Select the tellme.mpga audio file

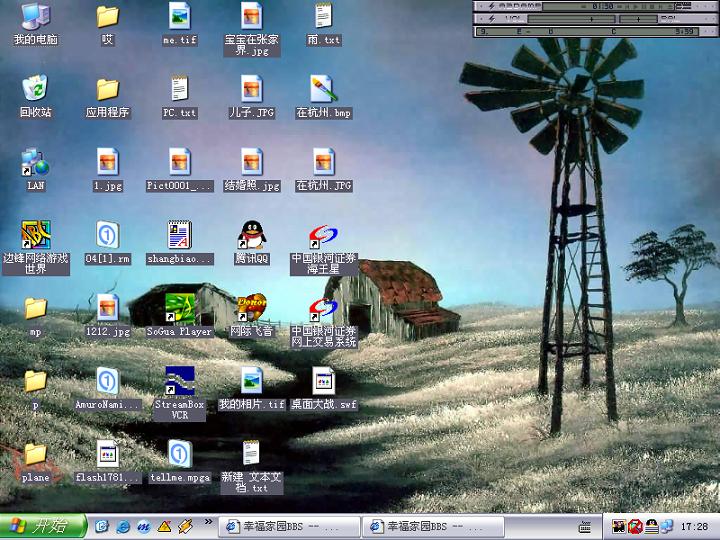(x=180, y=461)
